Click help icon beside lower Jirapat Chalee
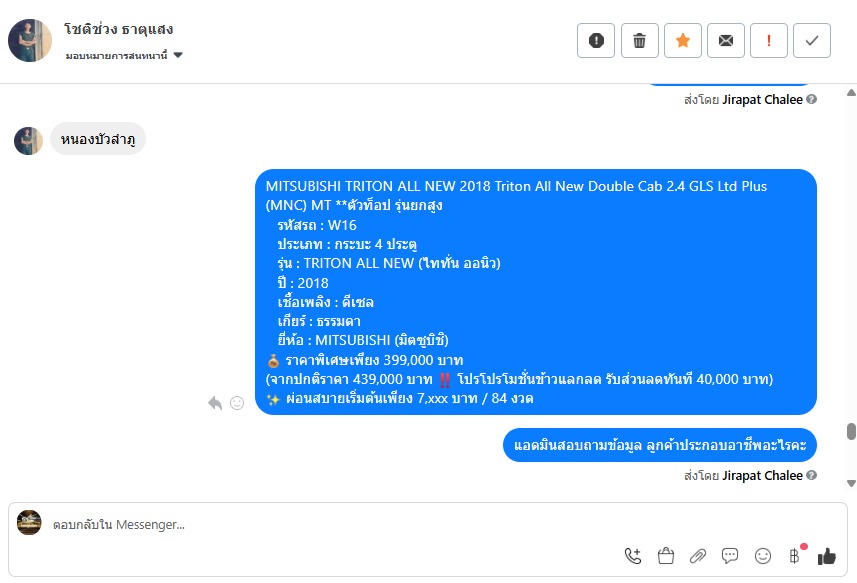The image size is (857, 583). click(812, 475)
